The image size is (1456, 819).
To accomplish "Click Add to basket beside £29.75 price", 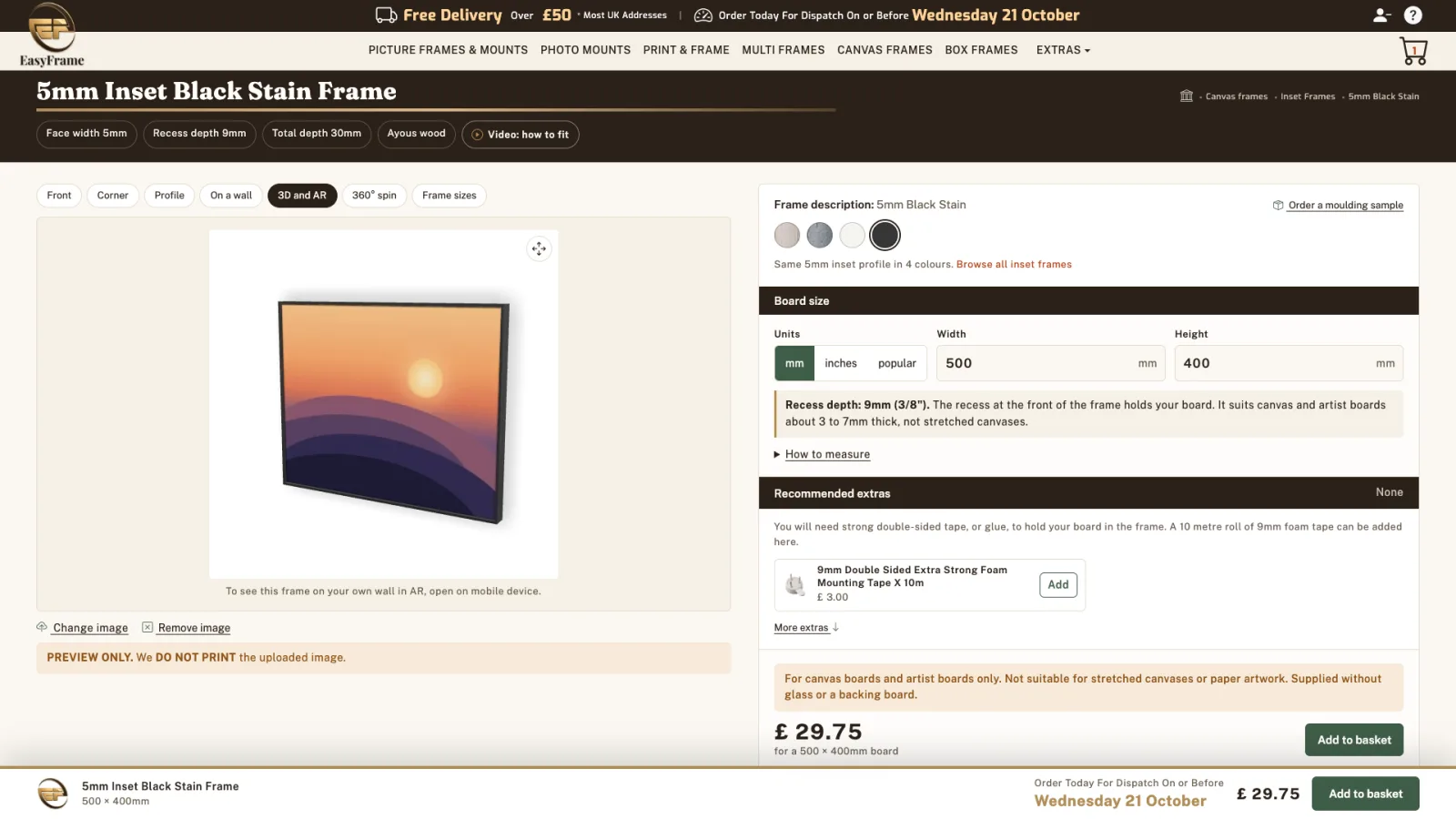I will 1354,740.
